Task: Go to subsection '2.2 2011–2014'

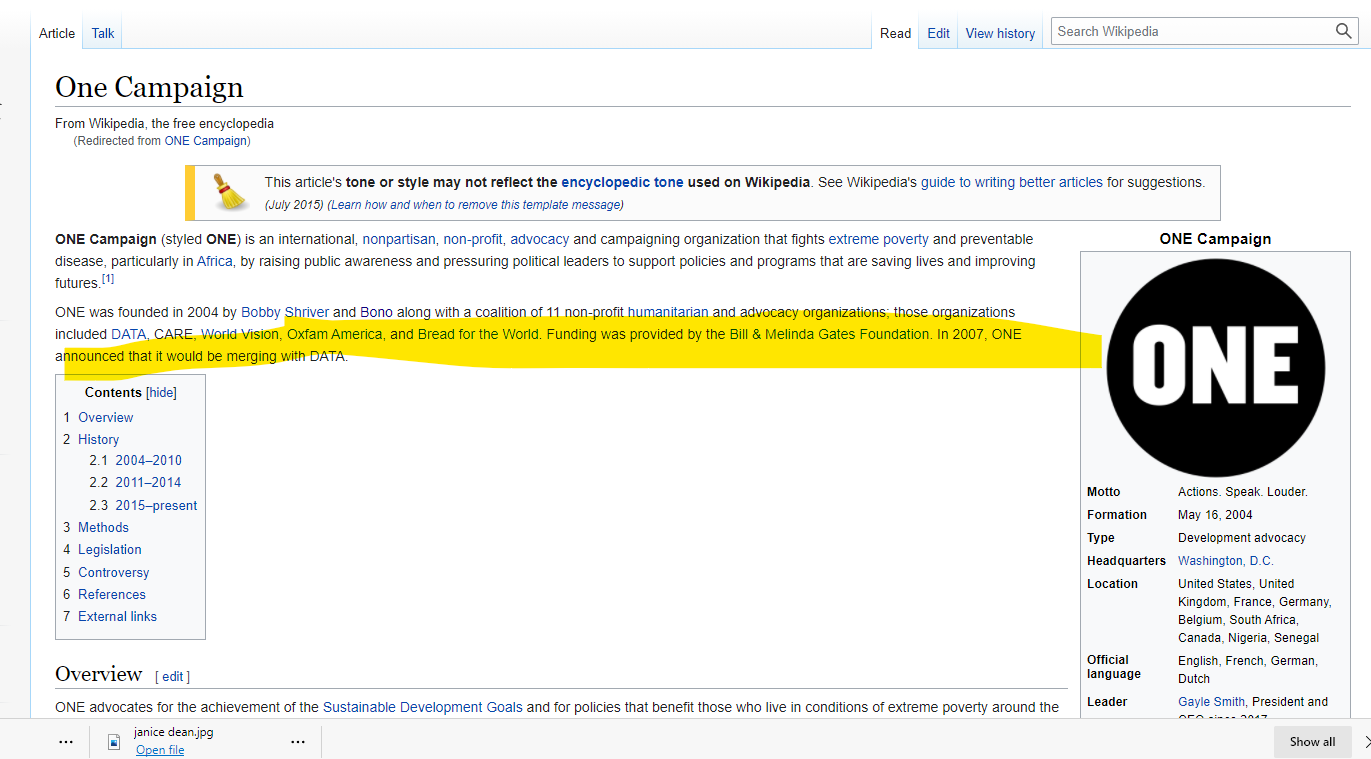Action: click(135, 482)
